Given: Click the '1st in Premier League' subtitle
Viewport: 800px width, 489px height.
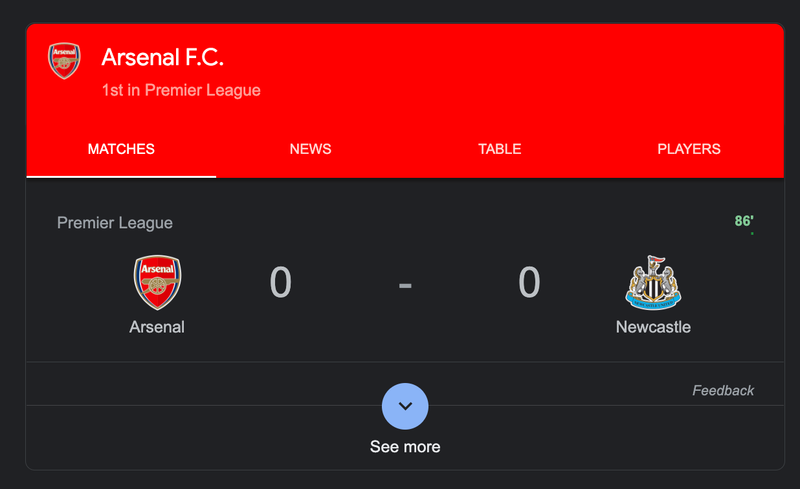Looking at the screenshot, I should click(x=181, y=90).
